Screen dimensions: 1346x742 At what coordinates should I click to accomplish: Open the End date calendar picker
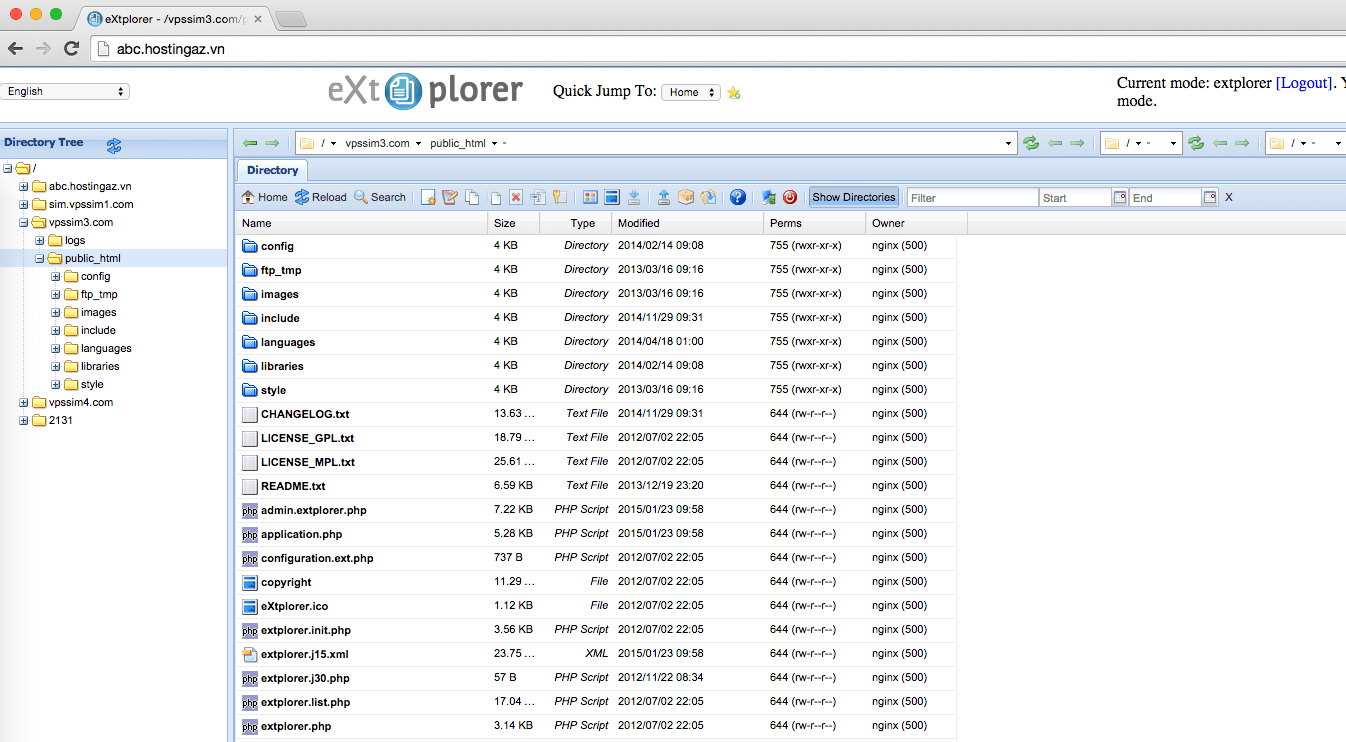tap(1210, 197)
